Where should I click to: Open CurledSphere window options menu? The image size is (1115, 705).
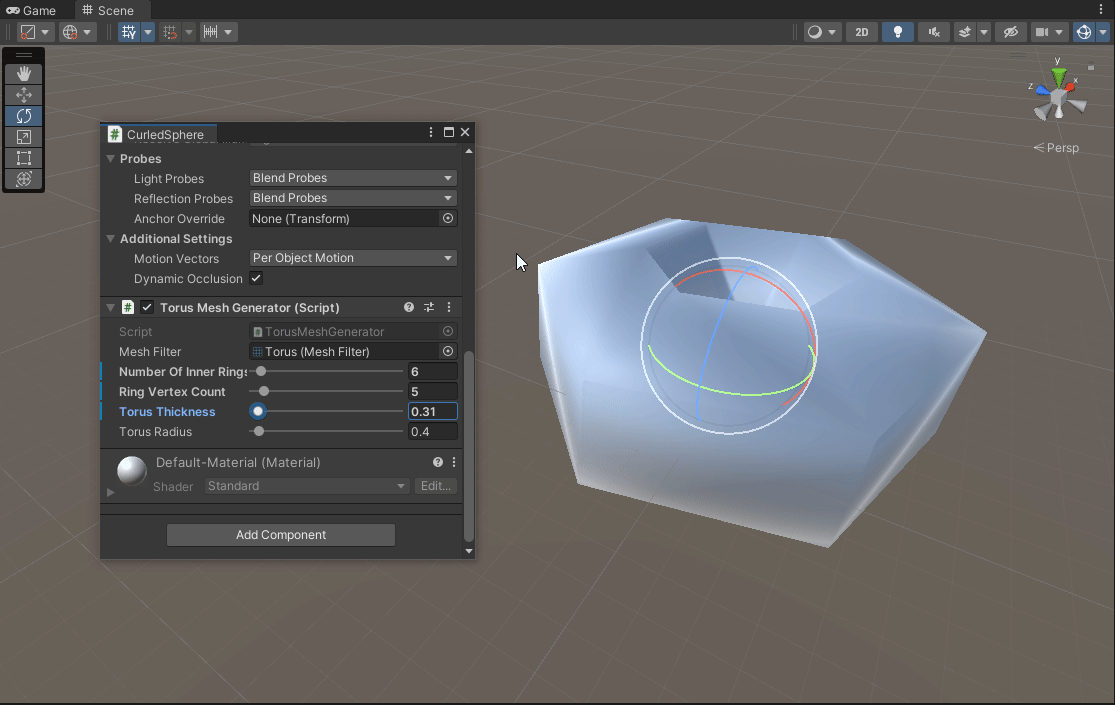tap(431, 132)
